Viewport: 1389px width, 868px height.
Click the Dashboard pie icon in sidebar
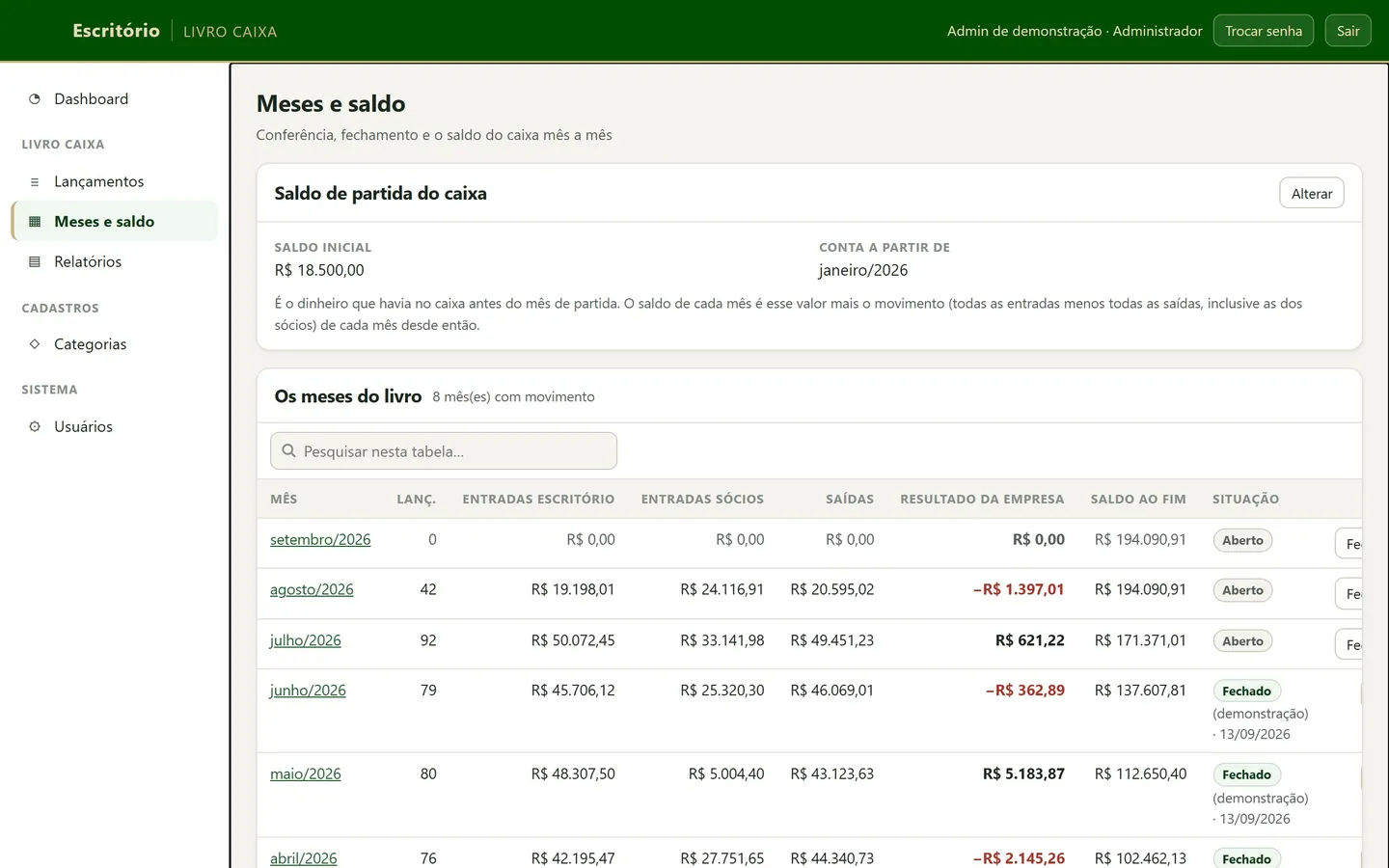pos(35,99)
